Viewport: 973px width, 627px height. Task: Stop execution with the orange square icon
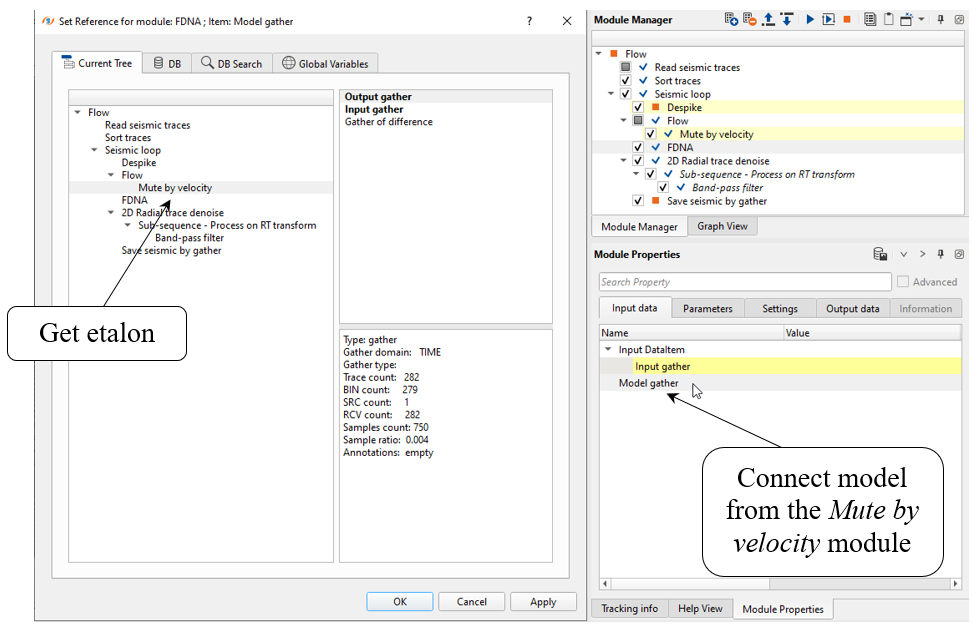point(847,19)
